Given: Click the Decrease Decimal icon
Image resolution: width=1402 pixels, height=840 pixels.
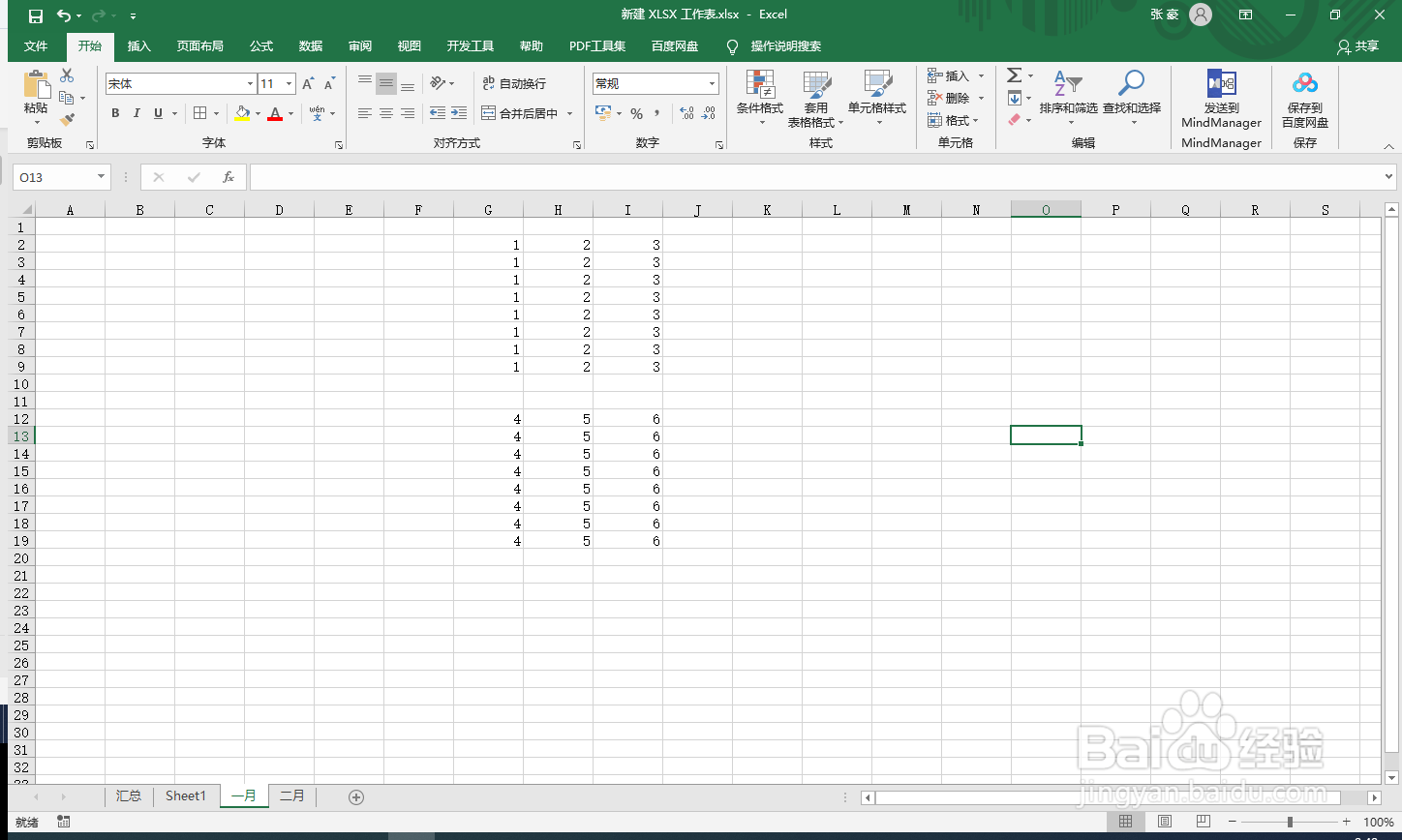Looking at the screenshot, I should click(709, 113).
